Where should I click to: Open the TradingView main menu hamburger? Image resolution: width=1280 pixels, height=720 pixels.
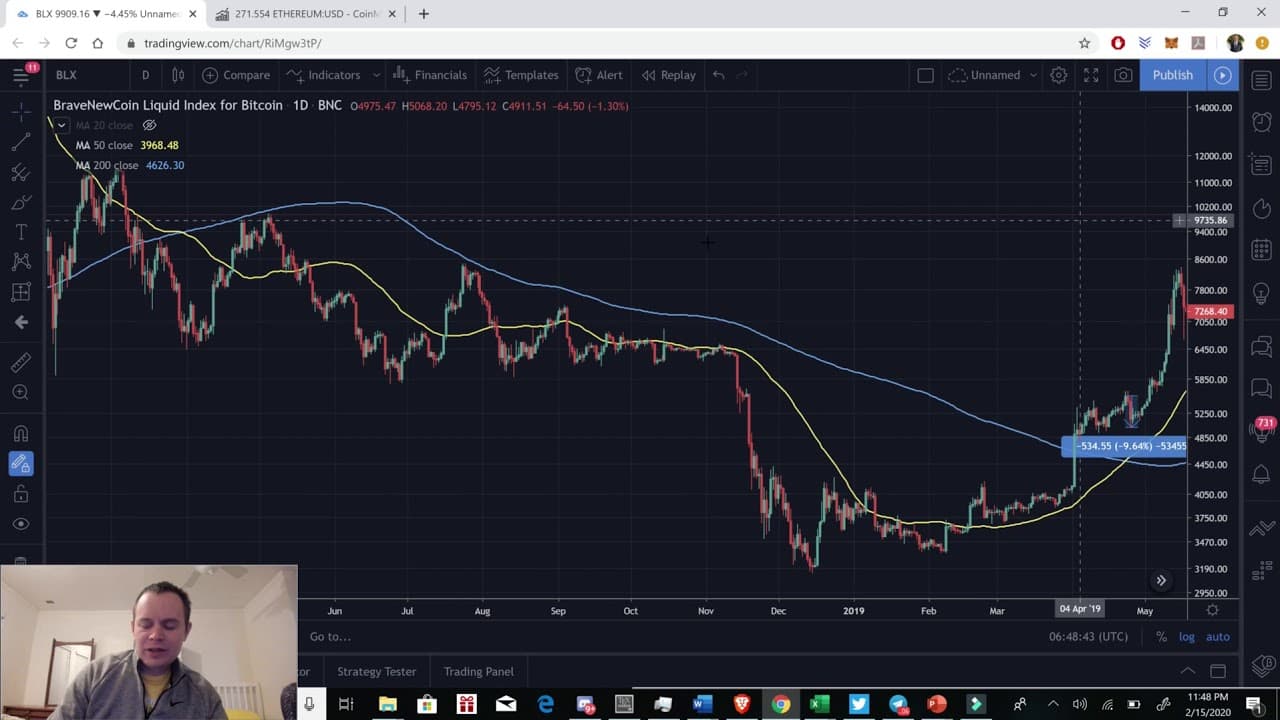coord(20,75)
